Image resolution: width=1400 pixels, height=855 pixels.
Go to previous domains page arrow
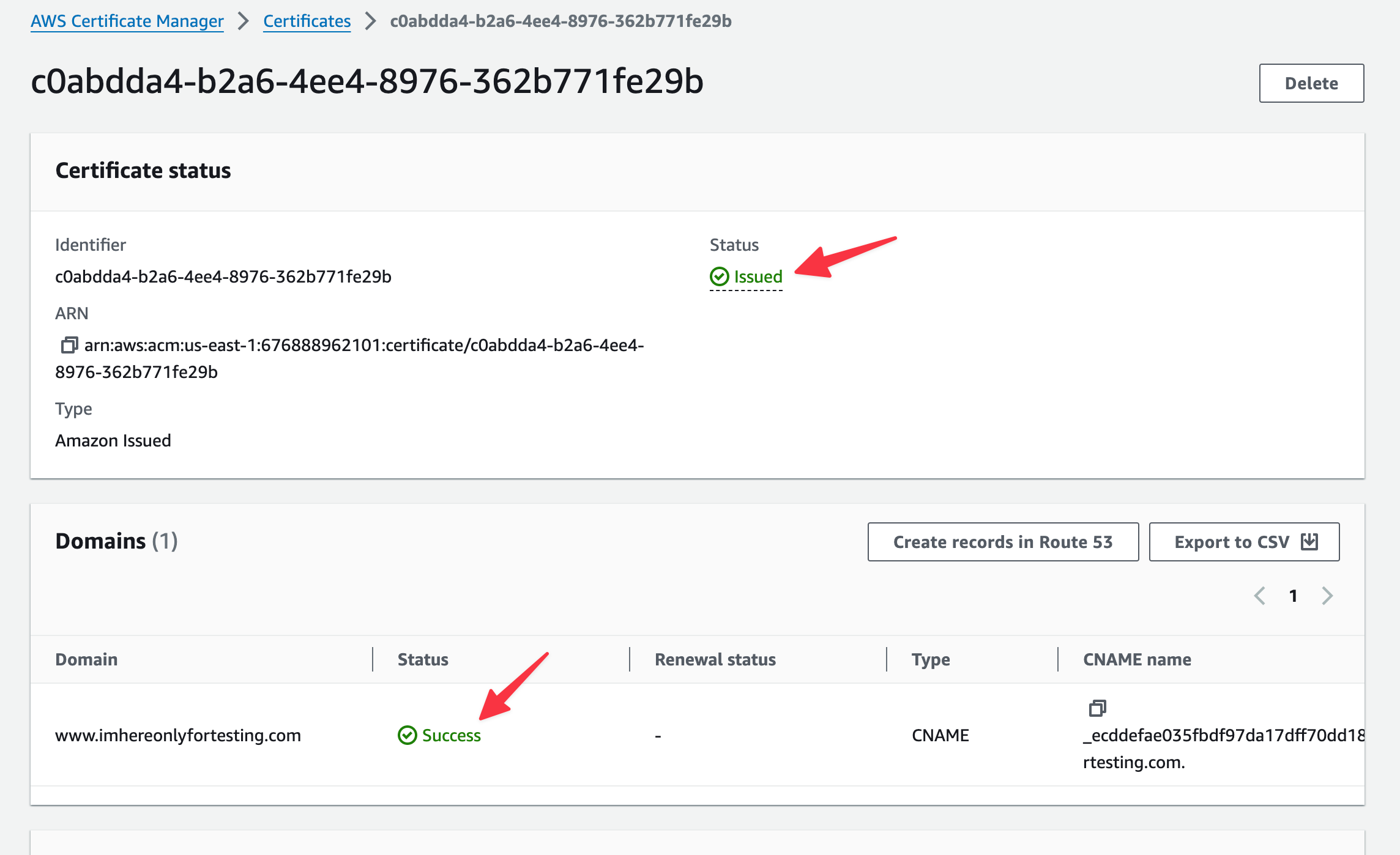pyautogui.click(x=1260, y=596)
